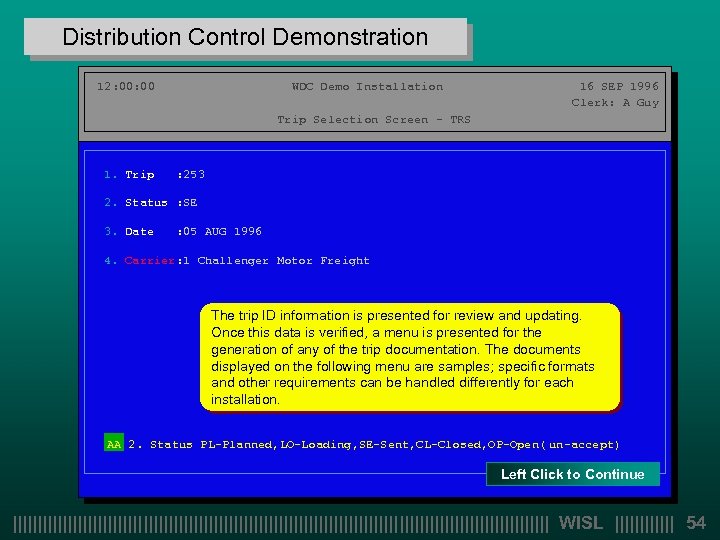This screenshot has height=540, width=720.
Task: Click the Status field label
Action: point(146,202)
